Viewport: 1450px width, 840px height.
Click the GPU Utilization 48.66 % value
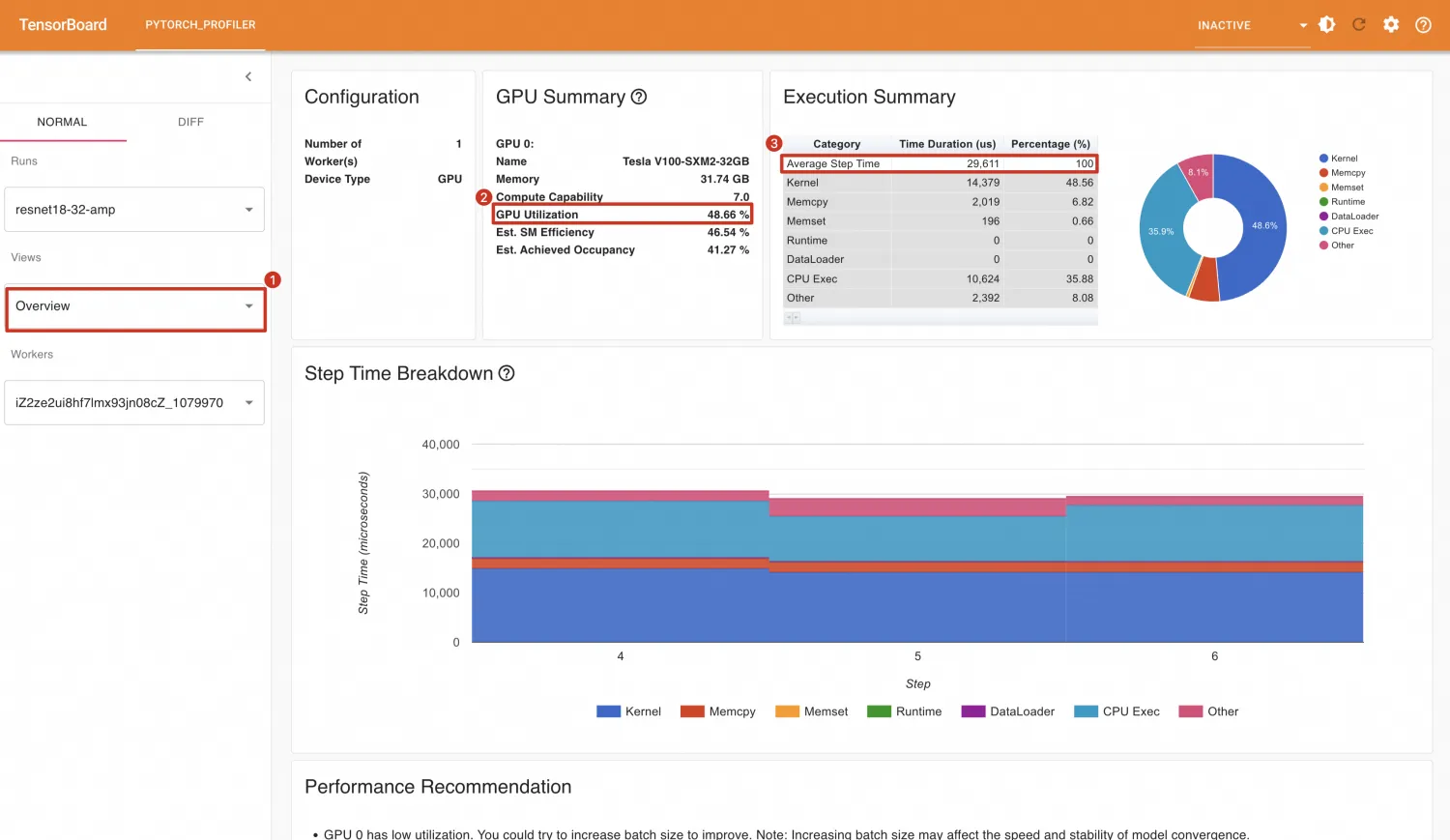(728, 215)
